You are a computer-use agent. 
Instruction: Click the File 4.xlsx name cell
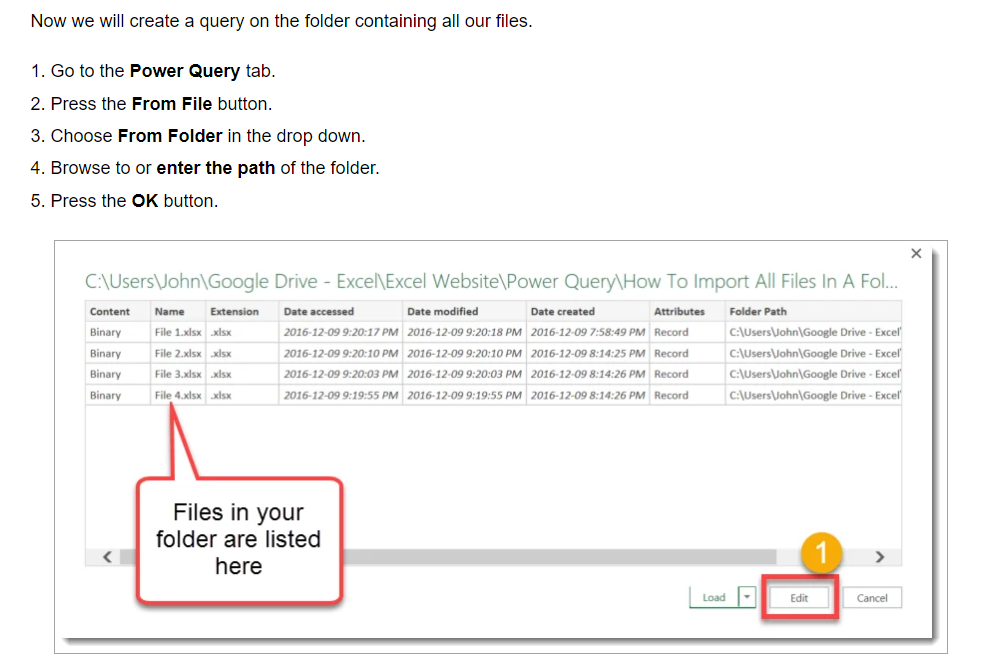178,395
